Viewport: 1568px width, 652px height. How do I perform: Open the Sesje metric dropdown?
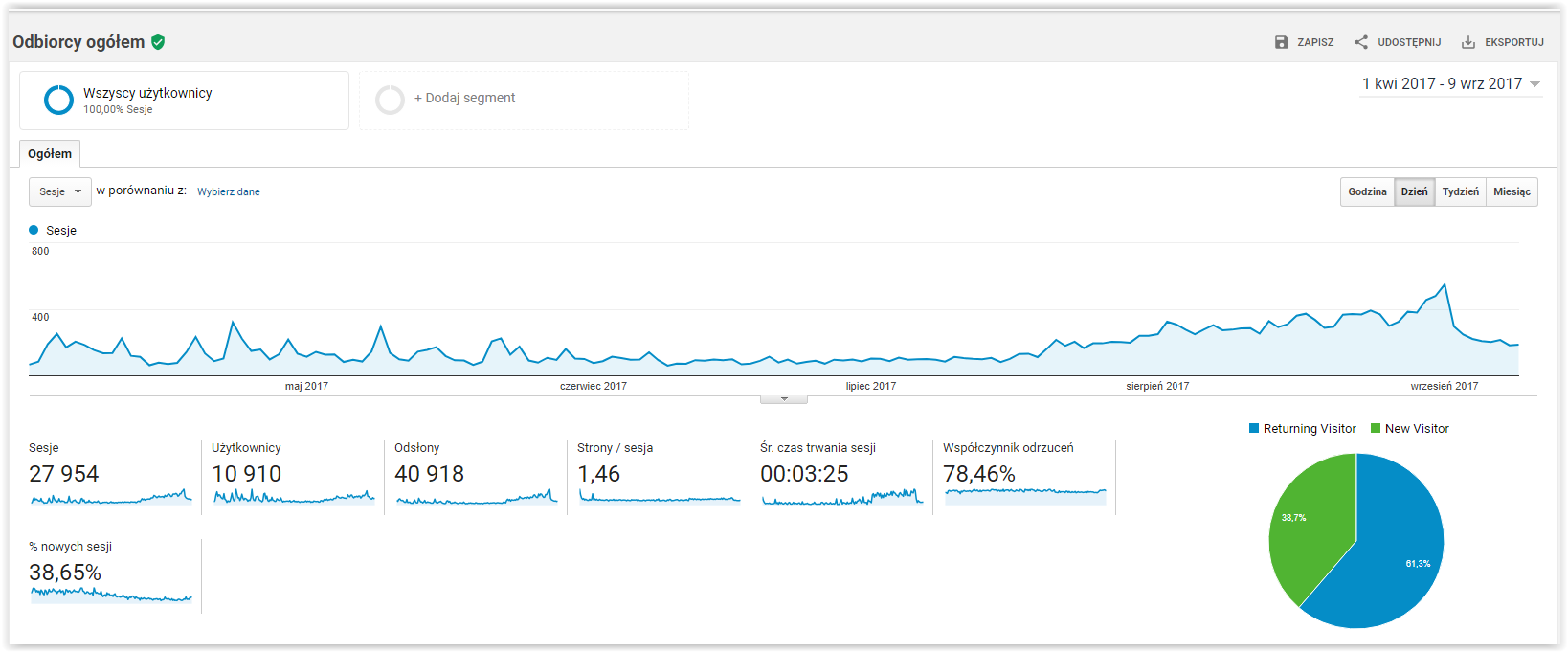60,191
